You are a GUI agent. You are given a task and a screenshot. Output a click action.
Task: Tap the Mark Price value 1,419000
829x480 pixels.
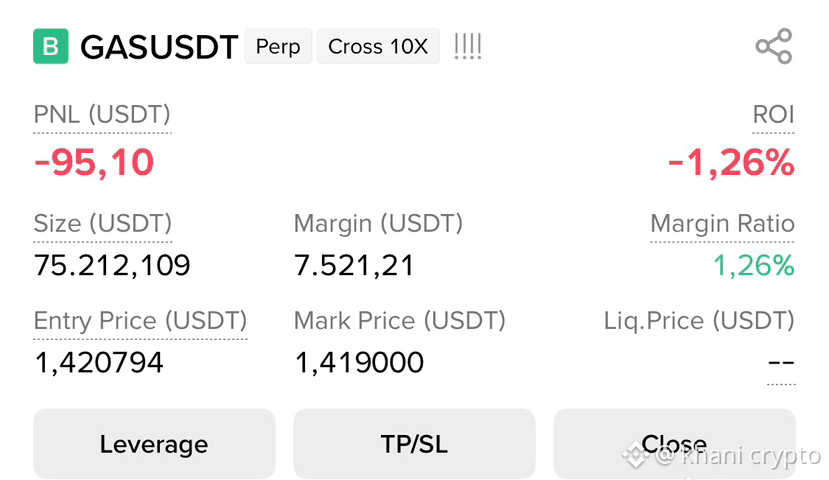click(x=359, y=363)
